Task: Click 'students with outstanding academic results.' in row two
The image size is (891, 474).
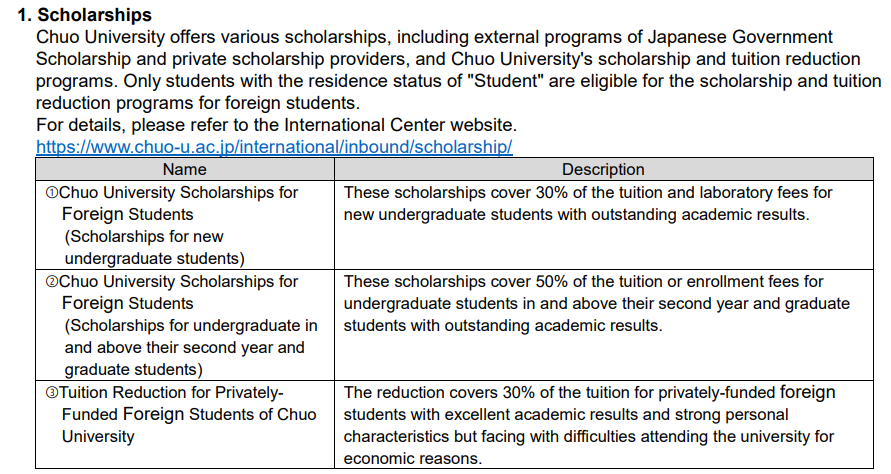Action: click(x=503, y=325)
